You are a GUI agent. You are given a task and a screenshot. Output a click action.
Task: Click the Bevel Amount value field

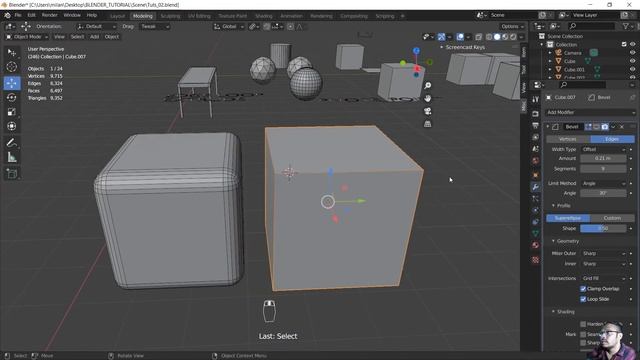pyautogui.click(x=603, y=158)
